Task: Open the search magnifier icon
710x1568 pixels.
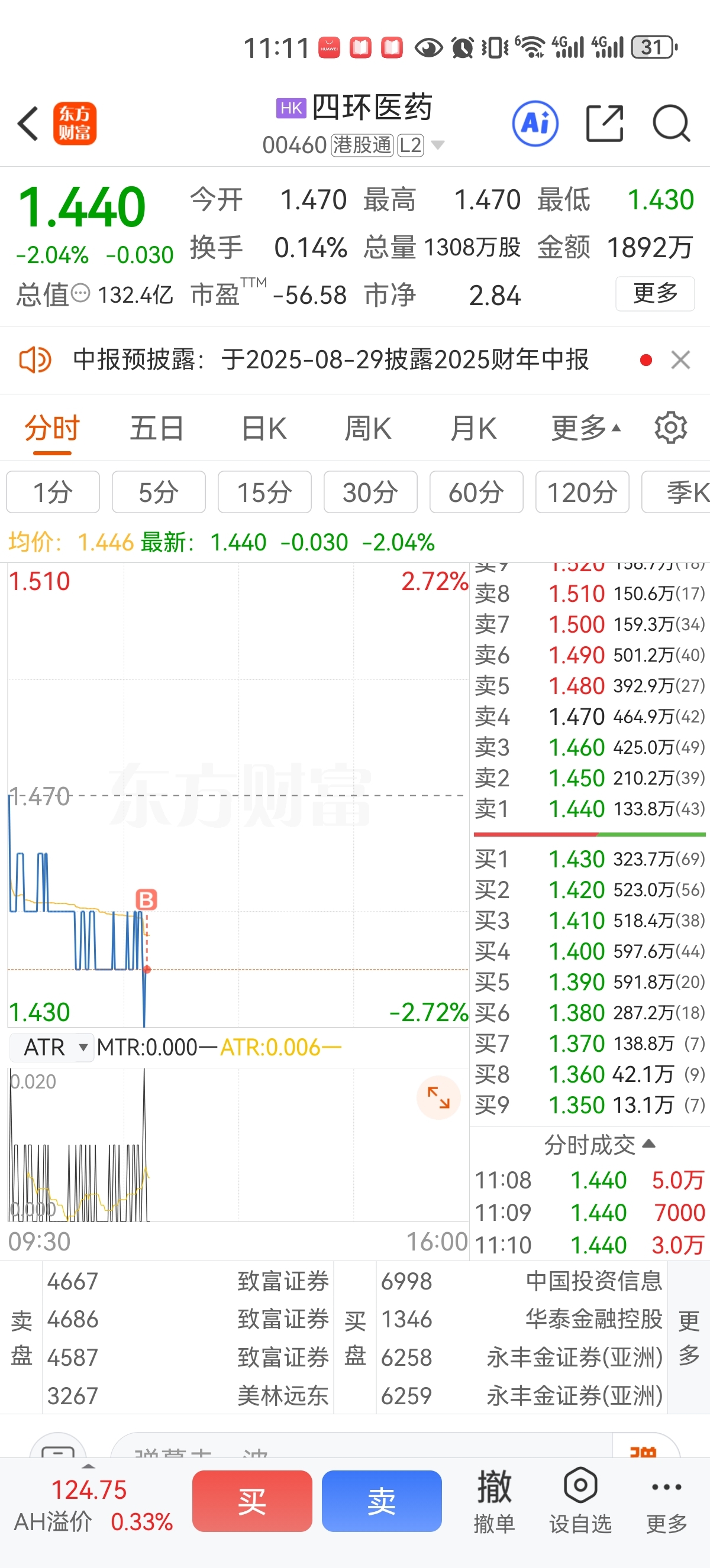Action: click(671, 124)
